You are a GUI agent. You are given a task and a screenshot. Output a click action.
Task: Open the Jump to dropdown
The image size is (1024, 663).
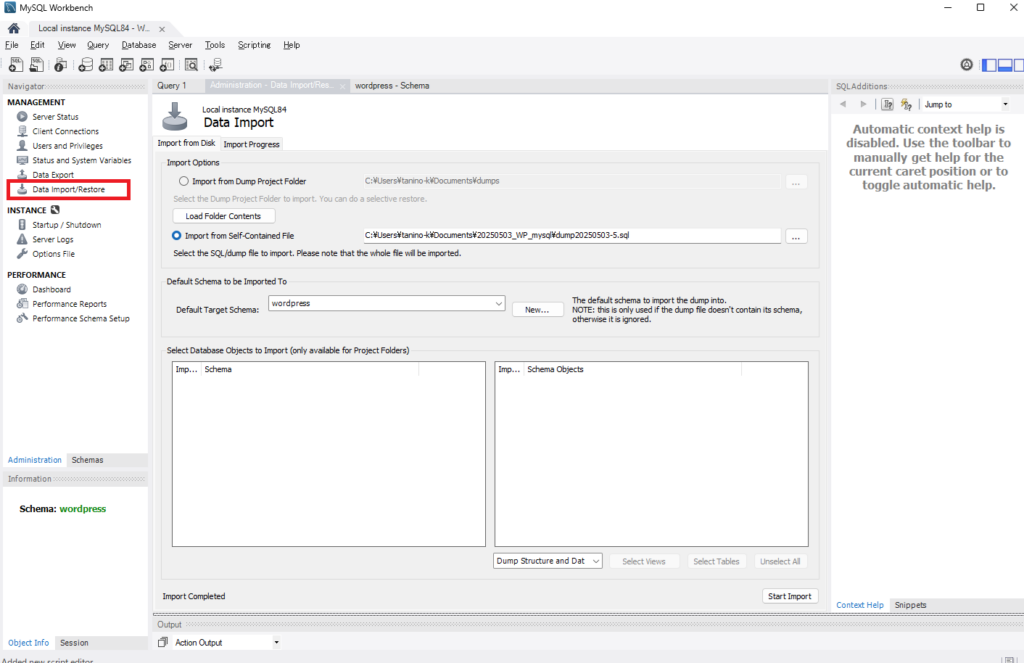pos(967,105)
